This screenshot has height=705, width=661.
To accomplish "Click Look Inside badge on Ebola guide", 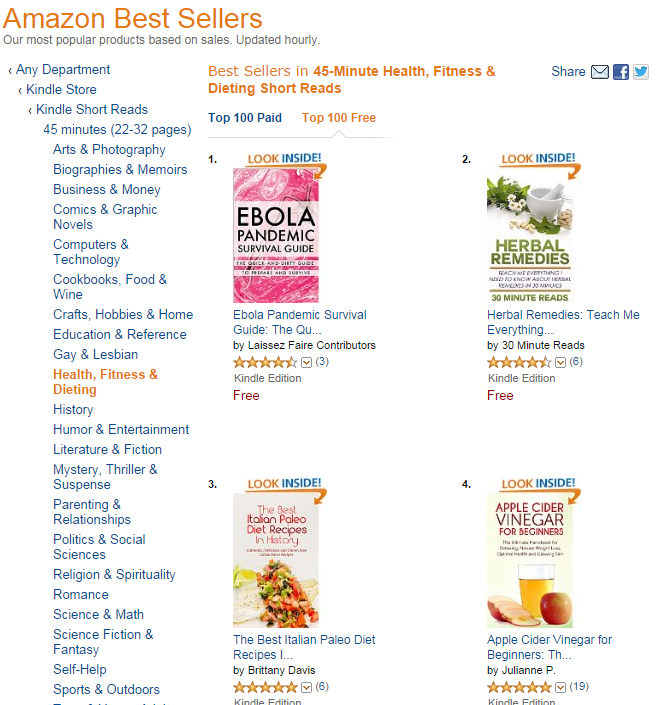I will pyautogui.click(x=280, y=159).
